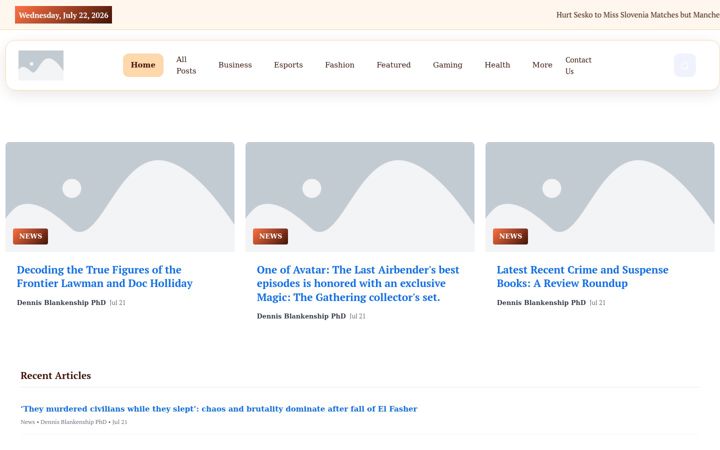The height and width of the screenshot is (450, 720).
Task: Click the Hurt Sesko ticker headline
Action: [638, 15]
